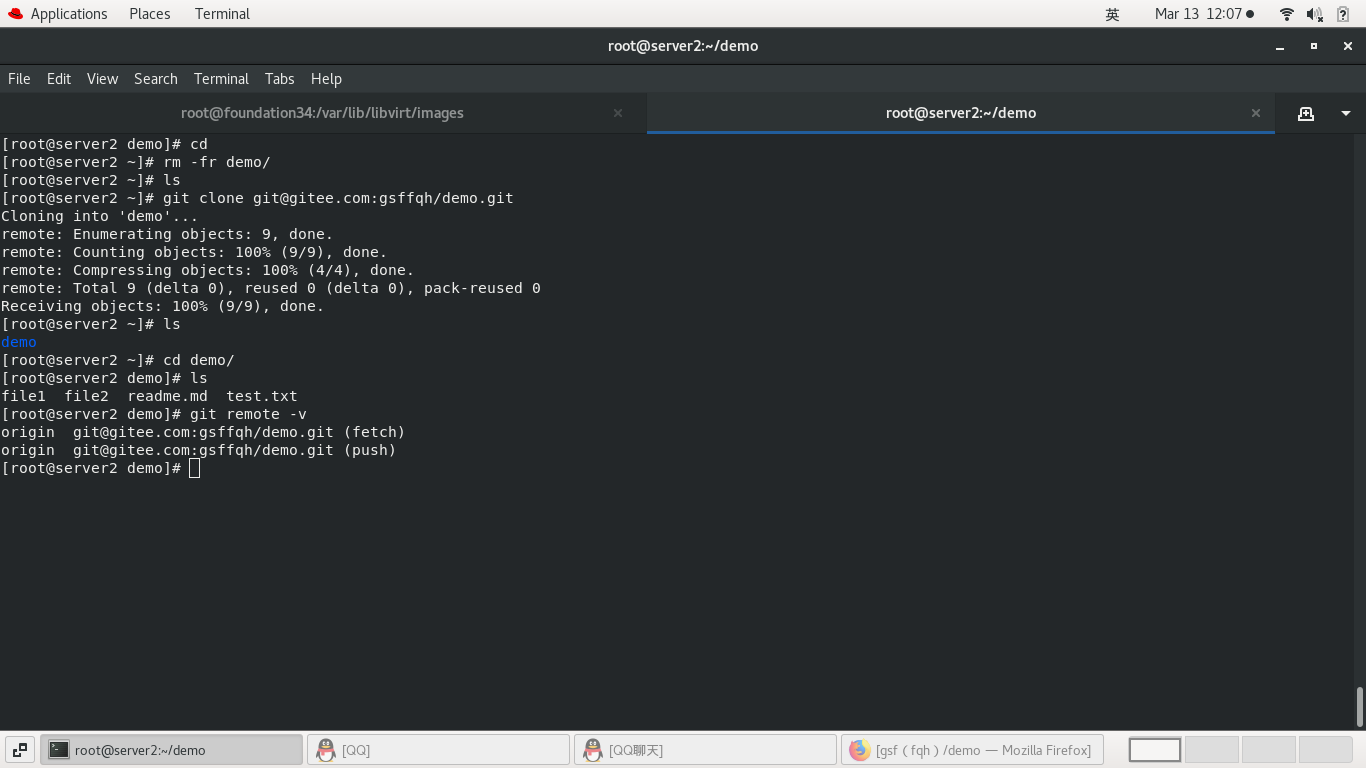Switch to second workspace in workspace switcher
The image size is (1366, 768).
[1211, 749]
